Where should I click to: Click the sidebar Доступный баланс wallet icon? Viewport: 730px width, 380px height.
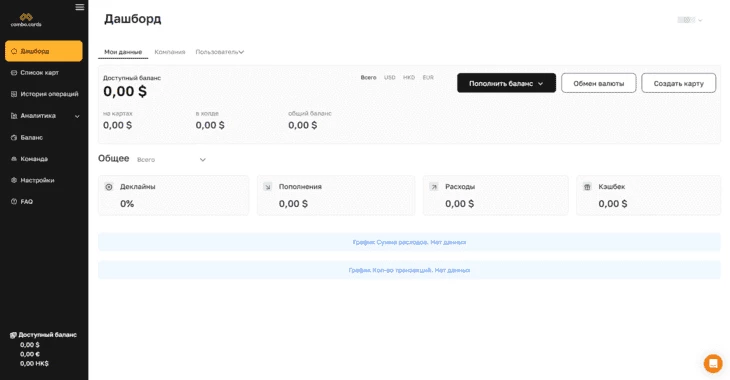point(13,335)
